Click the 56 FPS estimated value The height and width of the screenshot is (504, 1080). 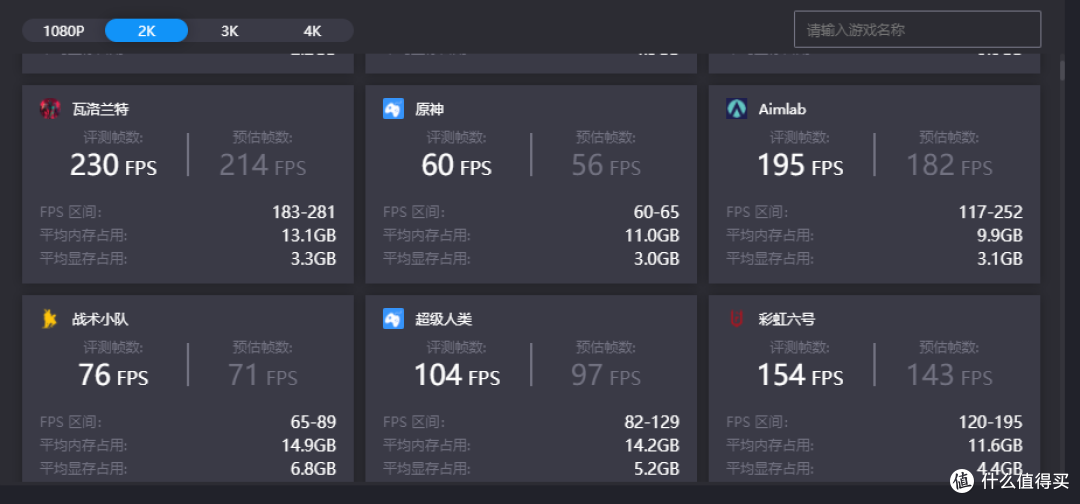click(606, 166)
